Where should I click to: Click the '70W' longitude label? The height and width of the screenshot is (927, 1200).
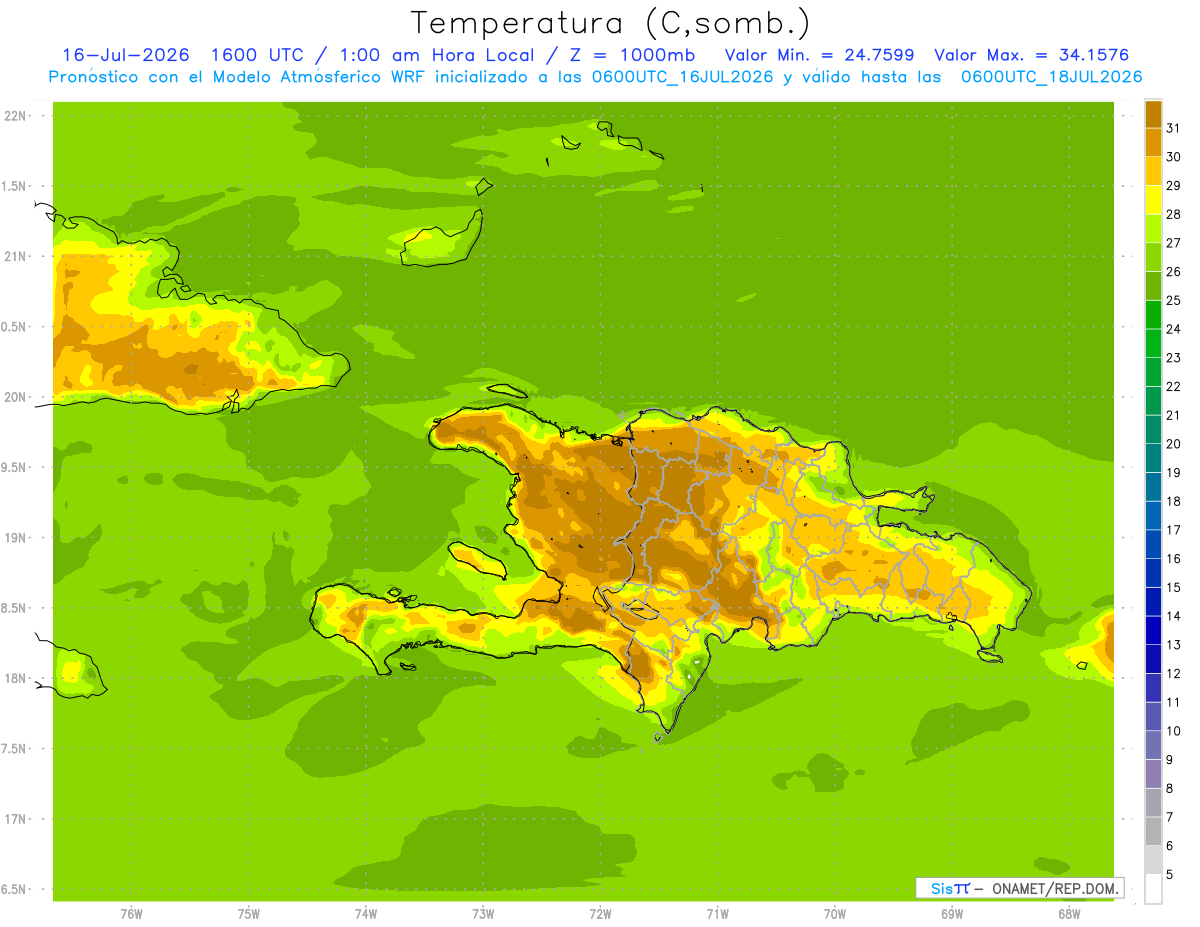tap(835, 913)
